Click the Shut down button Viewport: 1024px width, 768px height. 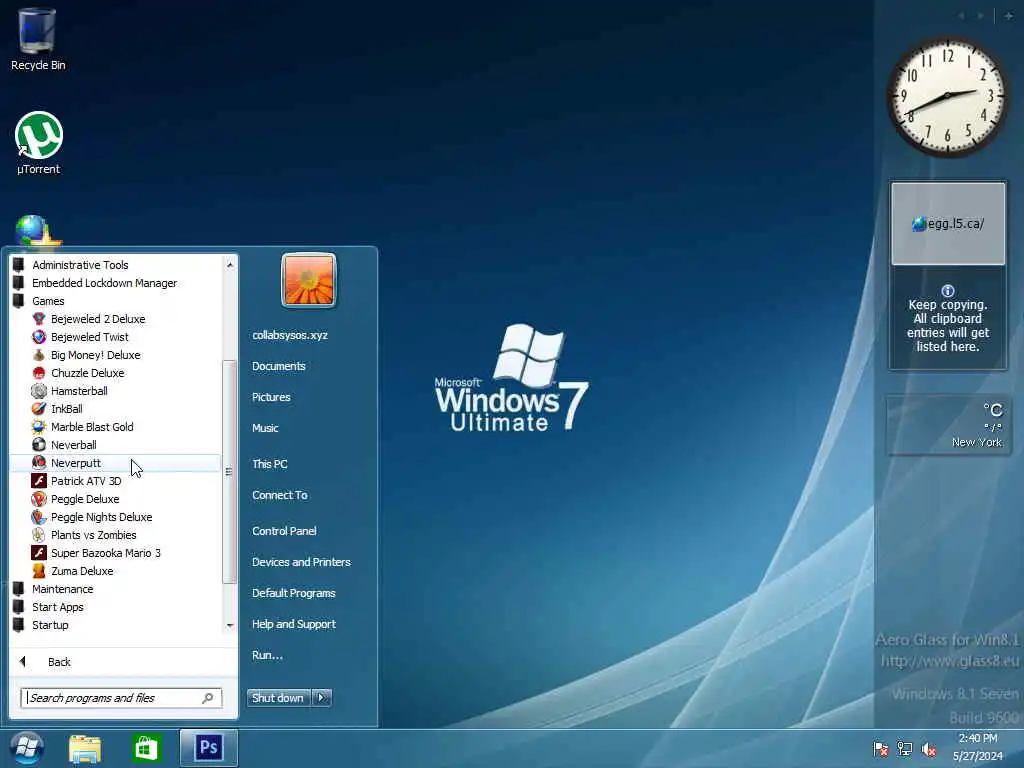coord(278,698)
